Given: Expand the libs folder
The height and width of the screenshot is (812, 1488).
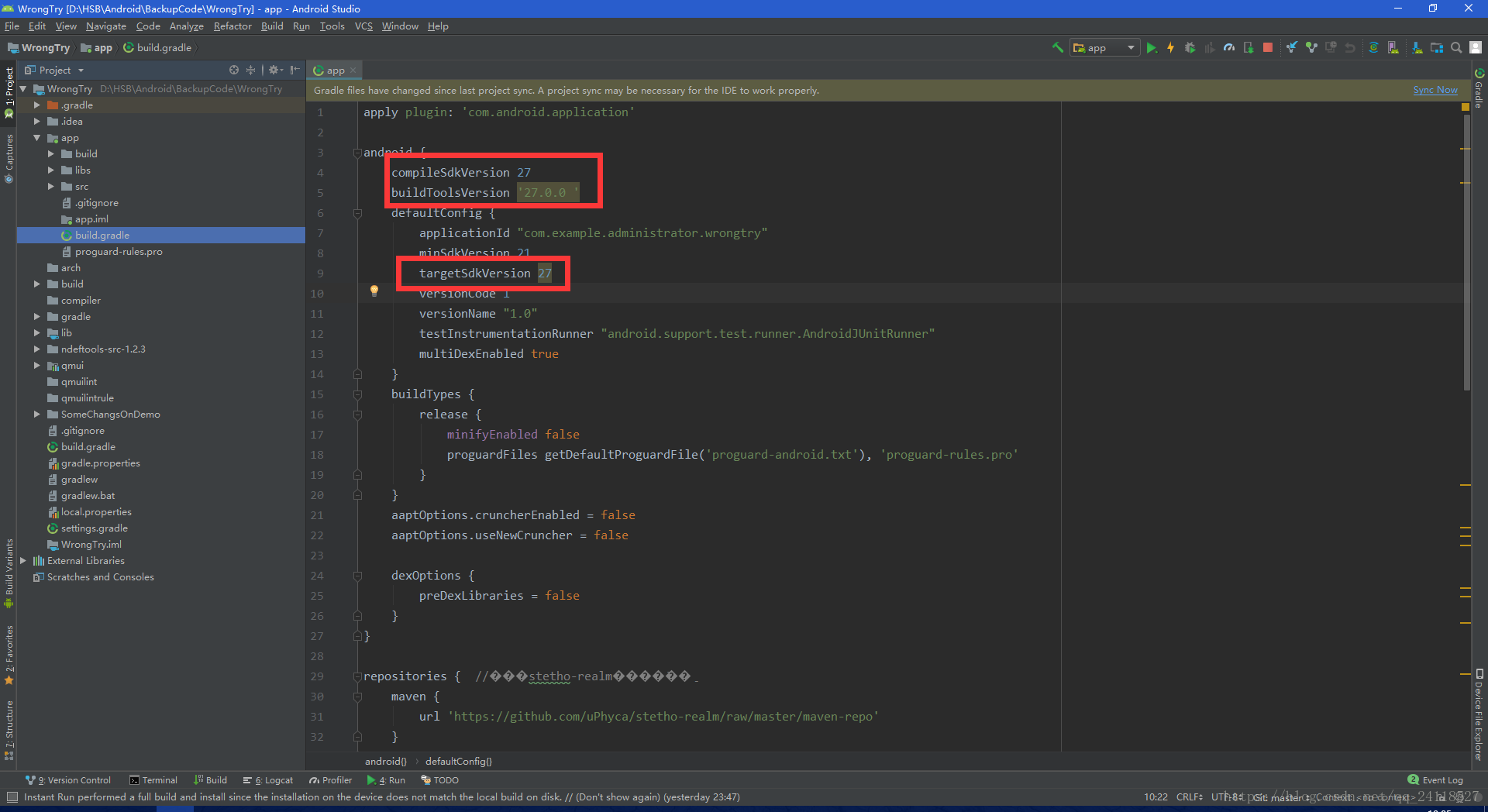Looking at the screenshot, I should (x=50, y=170).
